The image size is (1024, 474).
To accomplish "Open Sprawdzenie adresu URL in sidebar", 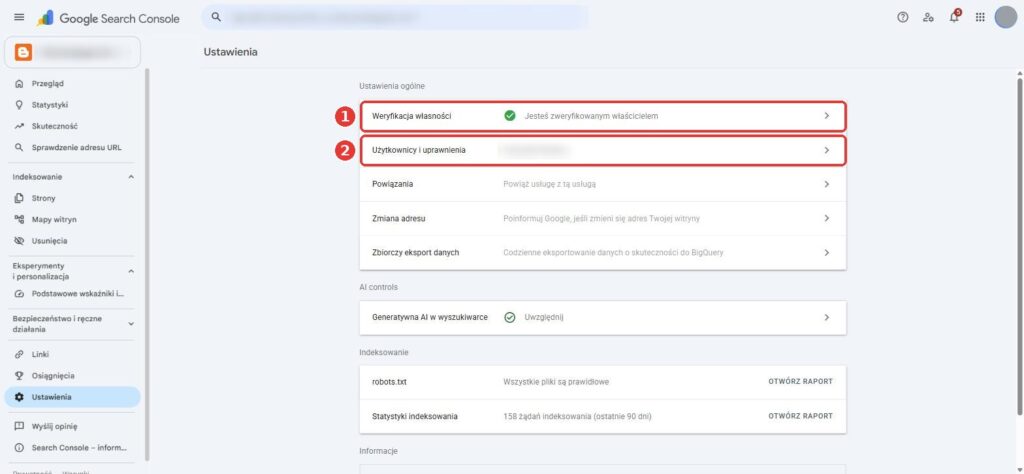I will tap(72, 148).
